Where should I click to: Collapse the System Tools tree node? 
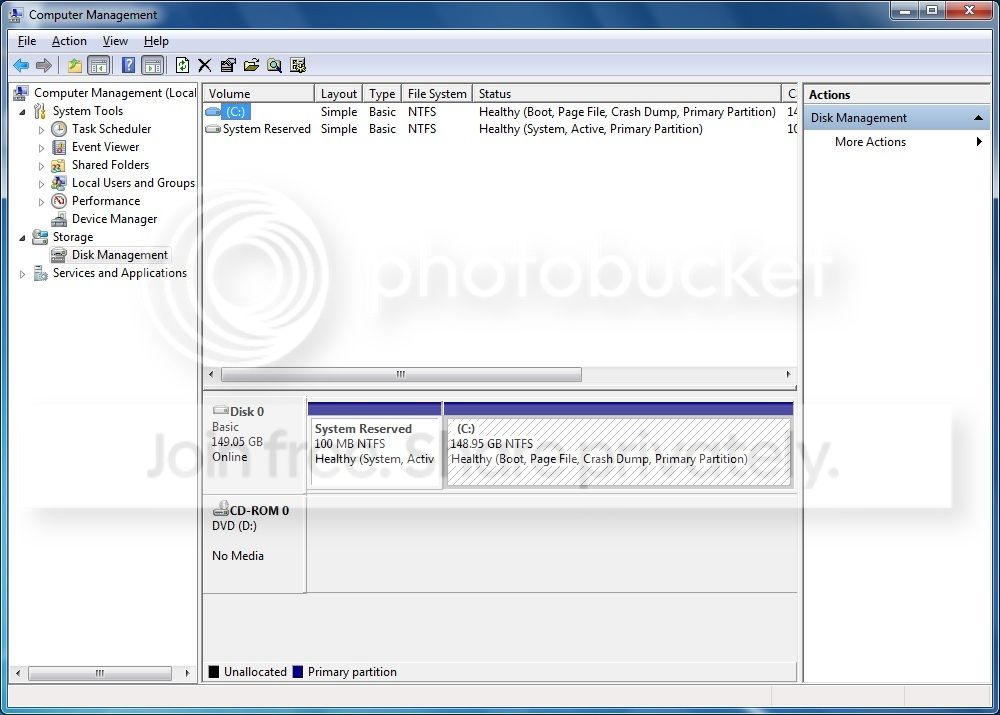click(22, 112)
